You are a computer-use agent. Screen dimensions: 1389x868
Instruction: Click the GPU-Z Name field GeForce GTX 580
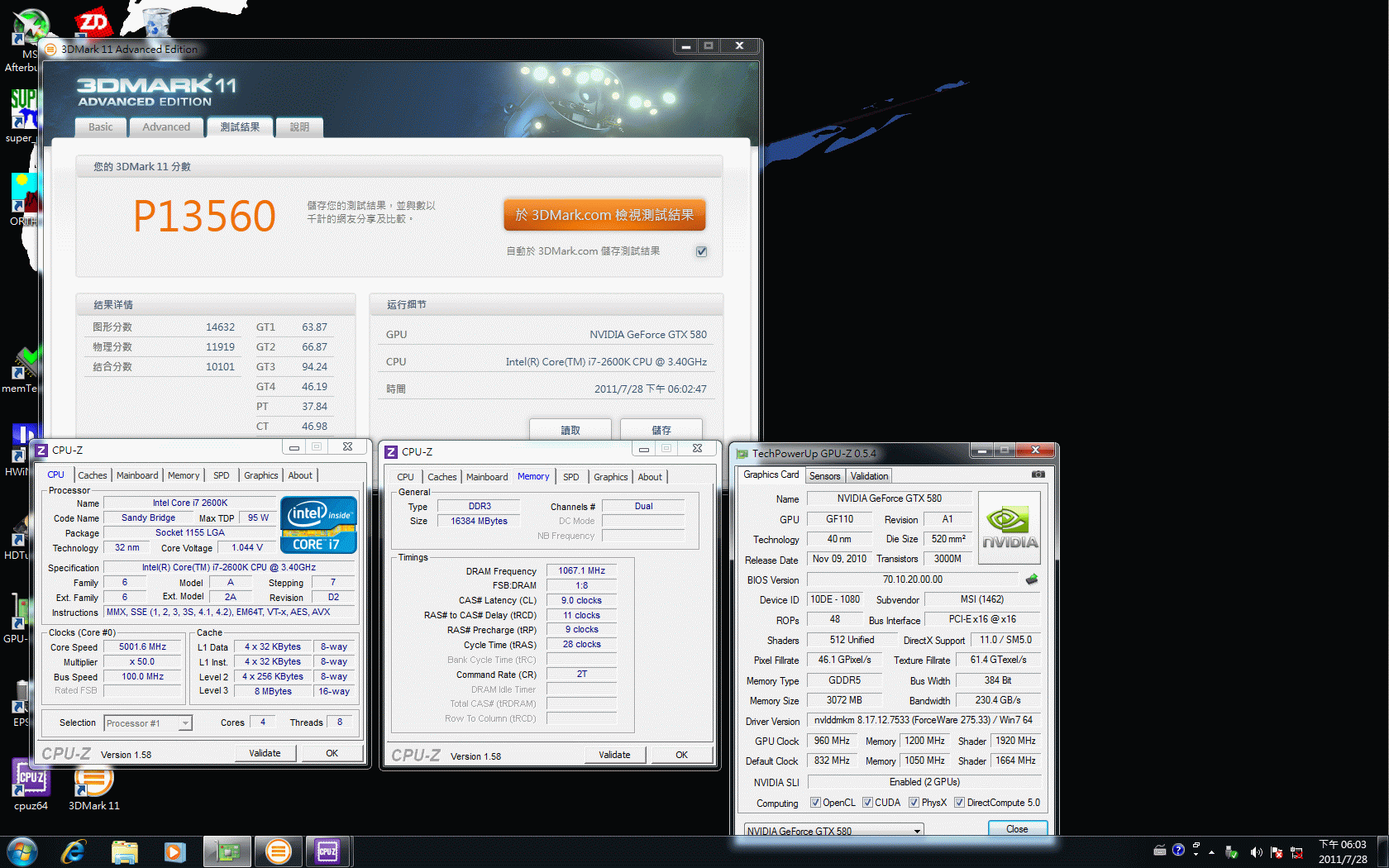[x=889, y=498]
